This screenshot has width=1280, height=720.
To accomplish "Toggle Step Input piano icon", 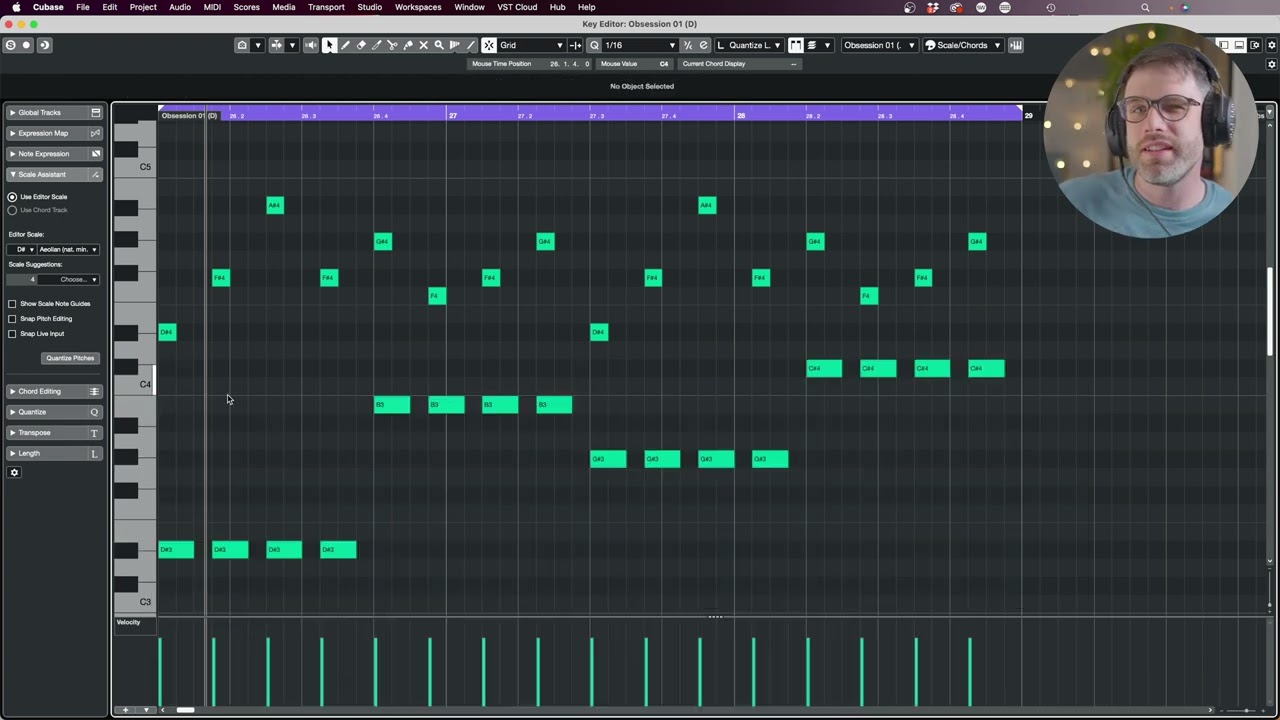I will pyautogui.click(x=1016, y=45).
